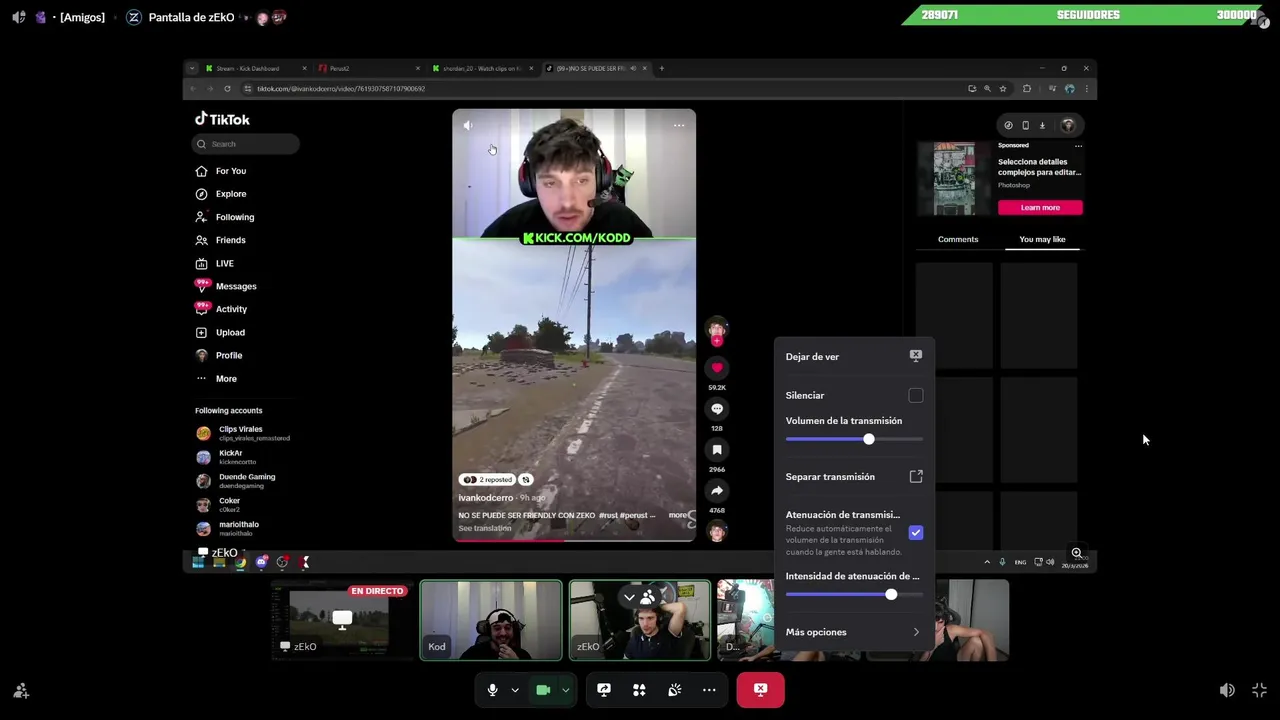Open Duende Gaming following account
The height and width of the screenshot is (720, 1280).
236,481
